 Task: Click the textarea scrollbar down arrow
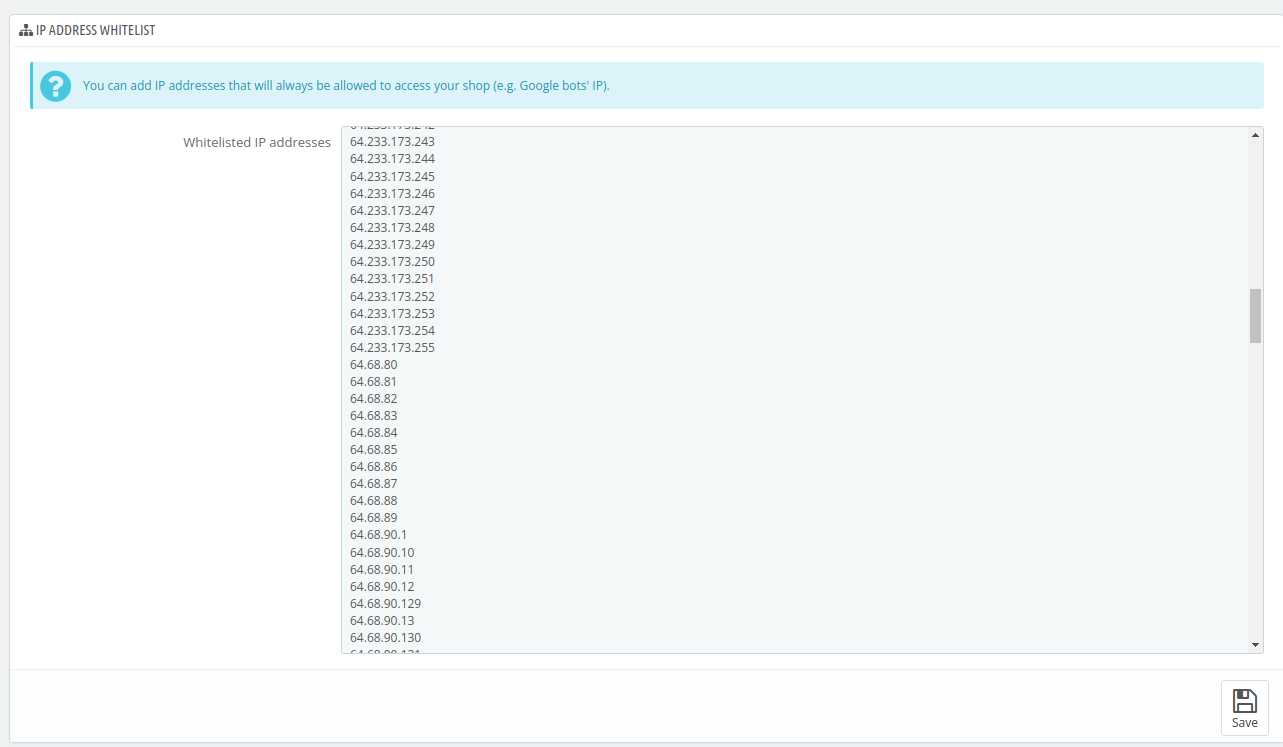pyautogui.click(x=1255, y=645)
